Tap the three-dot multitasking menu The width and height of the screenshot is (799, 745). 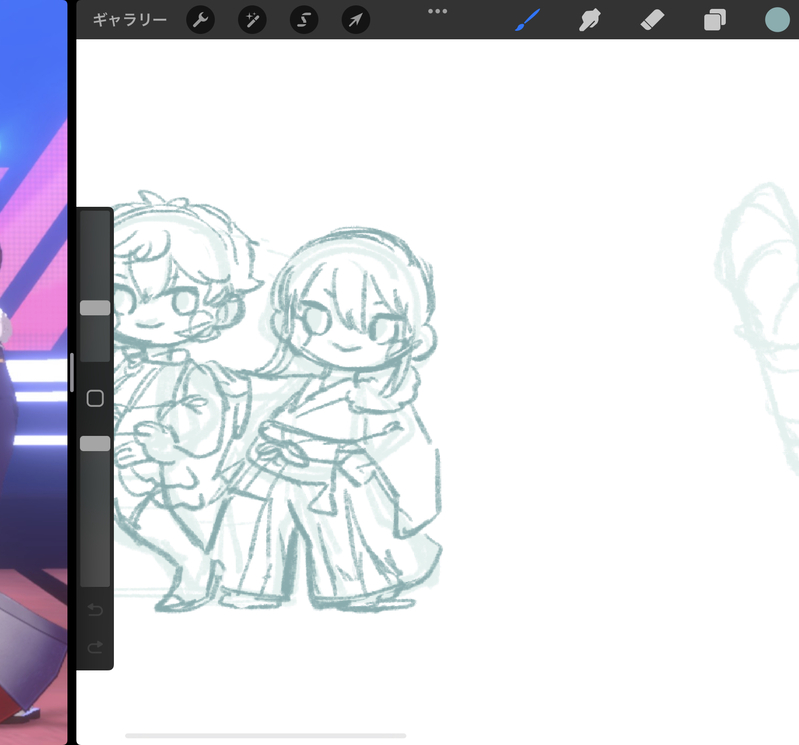coord(438,11)
